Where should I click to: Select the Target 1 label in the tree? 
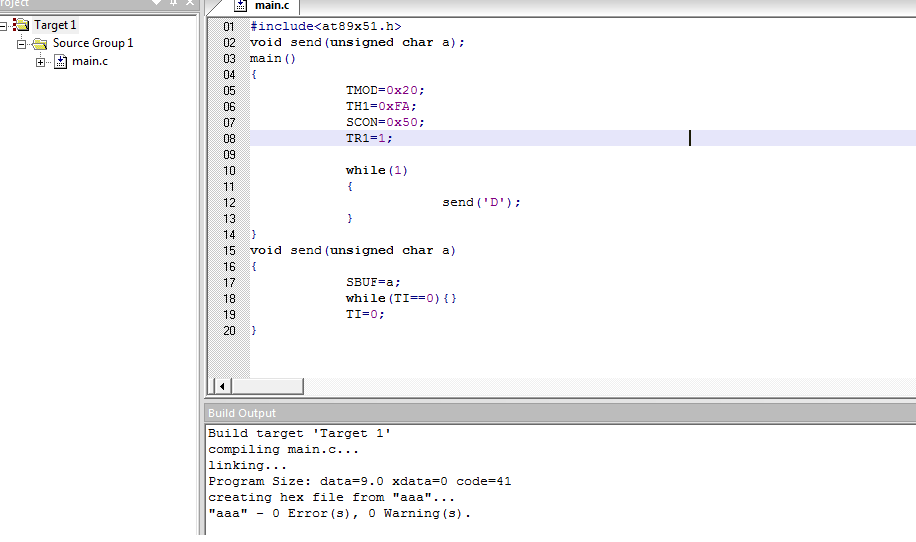(x=55, y=25)
